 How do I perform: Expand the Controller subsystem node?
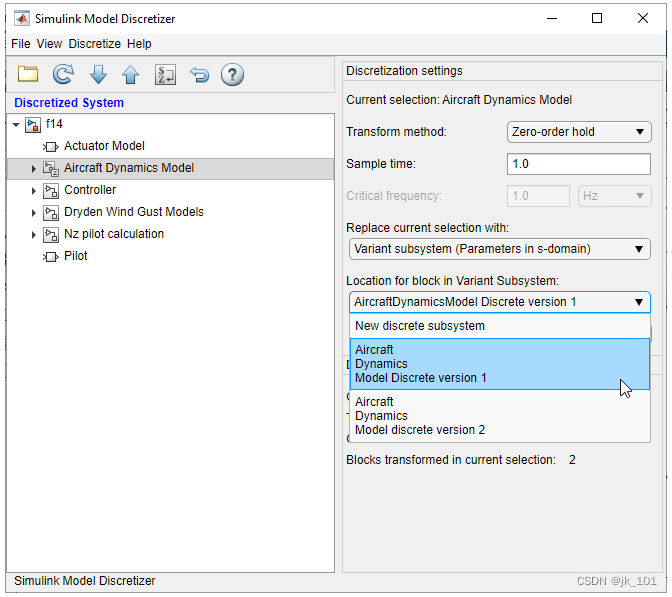tap(33, 190)
